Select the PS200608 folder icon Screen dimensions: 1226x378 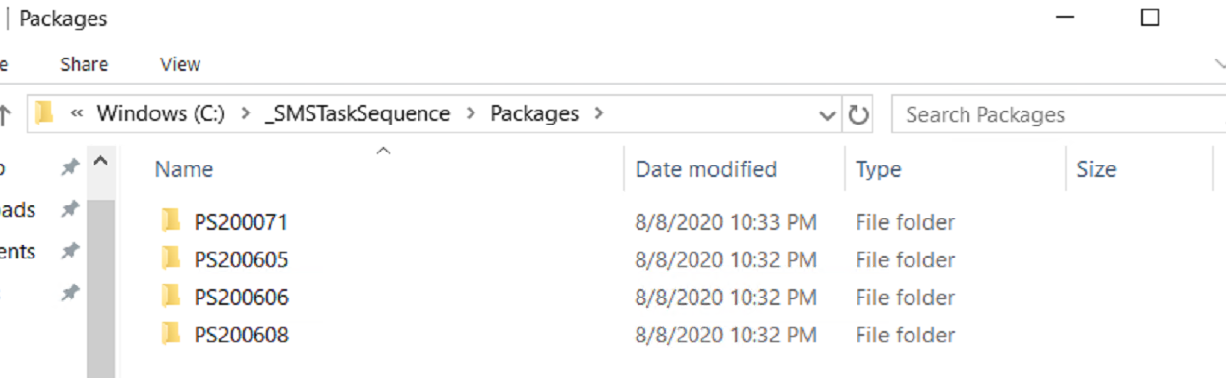tap(171, 334)
